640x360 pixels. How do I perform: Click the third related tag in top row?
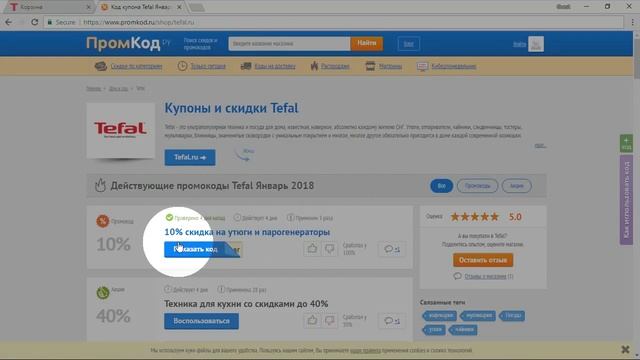(512, 316)
